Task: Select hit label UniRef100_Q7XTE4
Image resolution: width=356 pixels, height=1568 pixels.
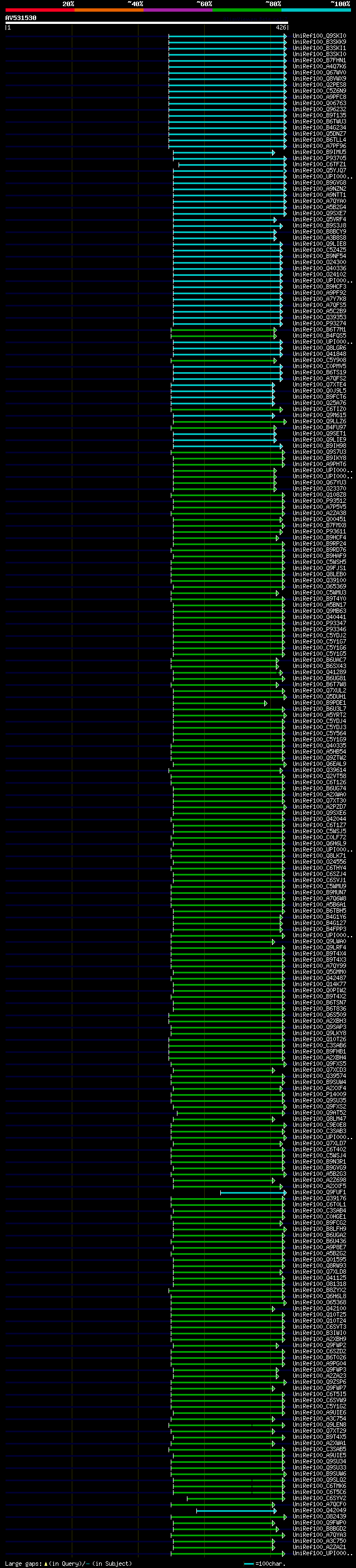Action: pyautogui.click(x=319, y=385)
